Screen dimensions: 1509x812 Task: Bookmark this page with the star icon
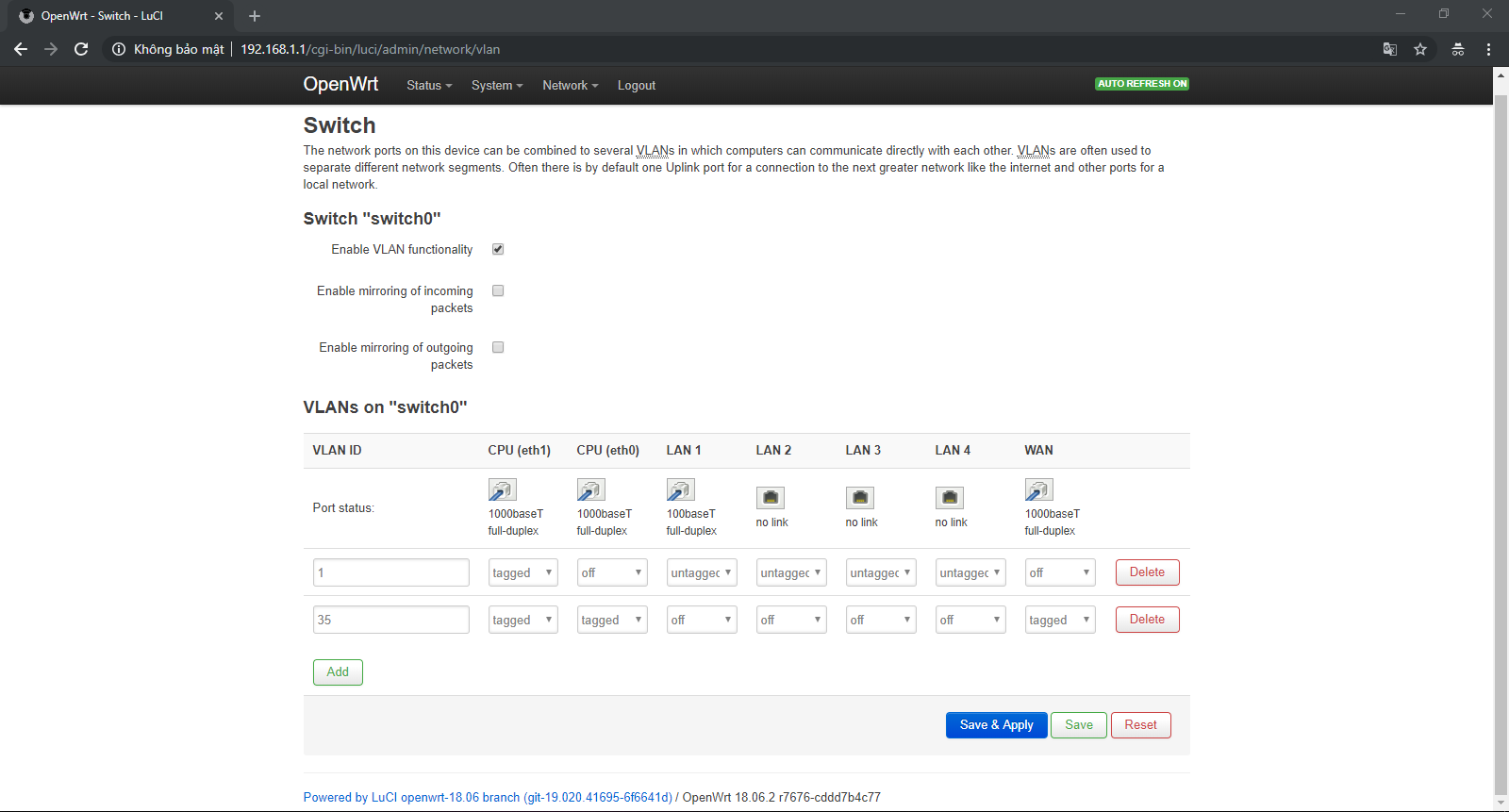pyautogui.click(x=1420, y=49)
